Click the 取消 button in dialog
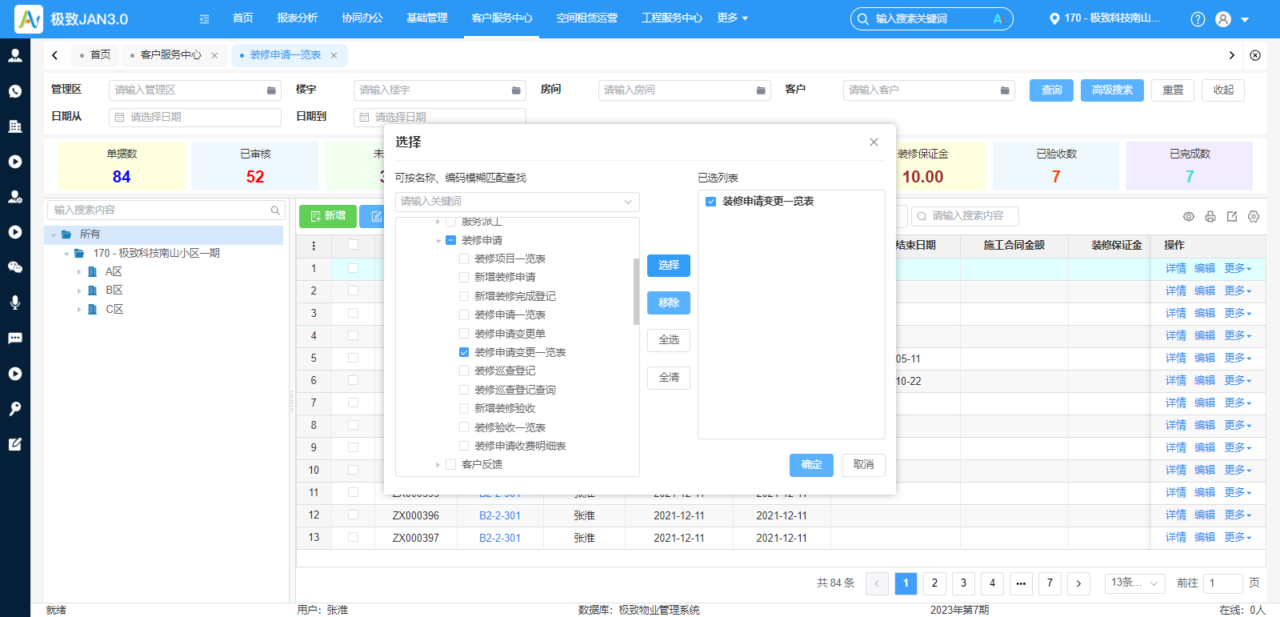The width and height of the screenshot is (1280, 617). (x=863, y=465)
